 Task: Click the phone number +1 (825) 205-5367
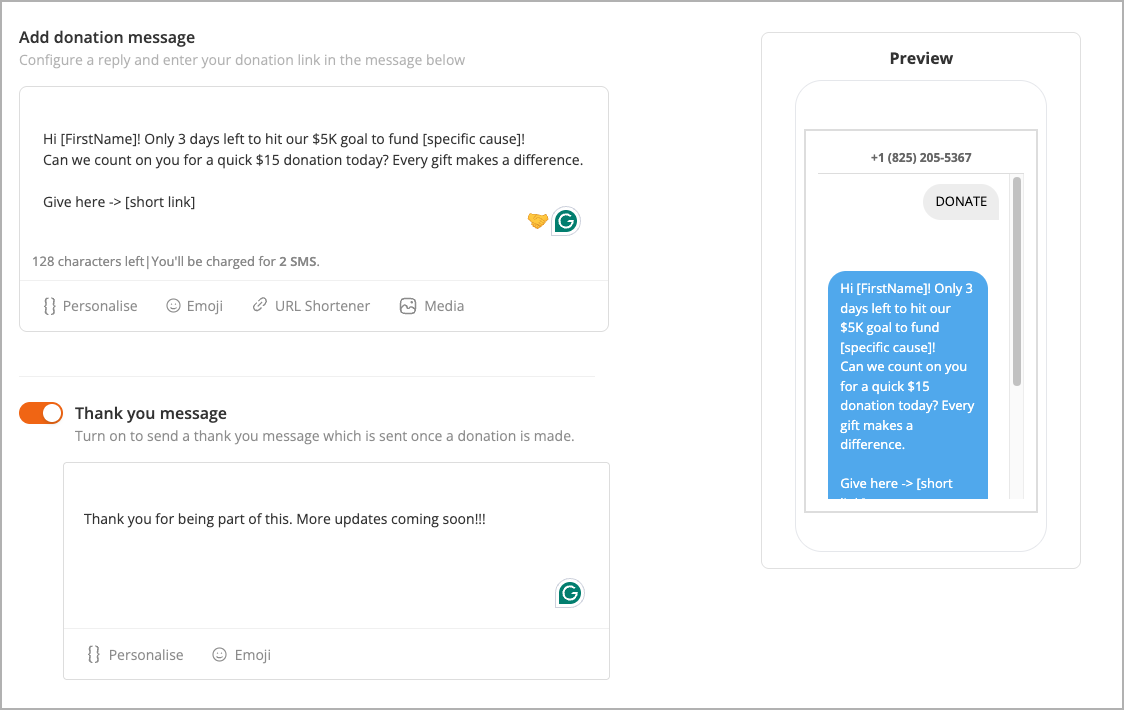920,158
